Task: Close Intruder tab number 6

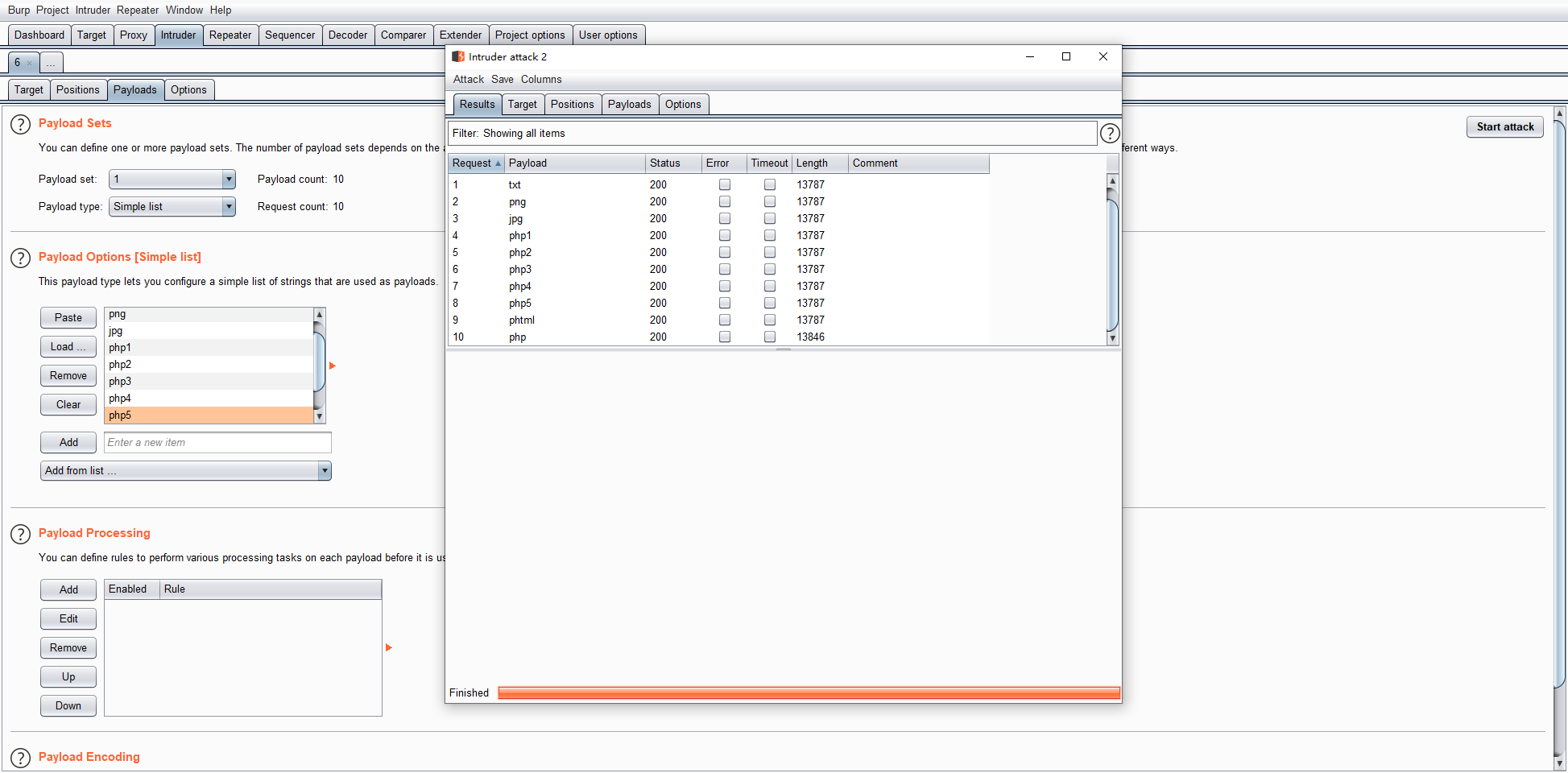Action: click(29, 63)
